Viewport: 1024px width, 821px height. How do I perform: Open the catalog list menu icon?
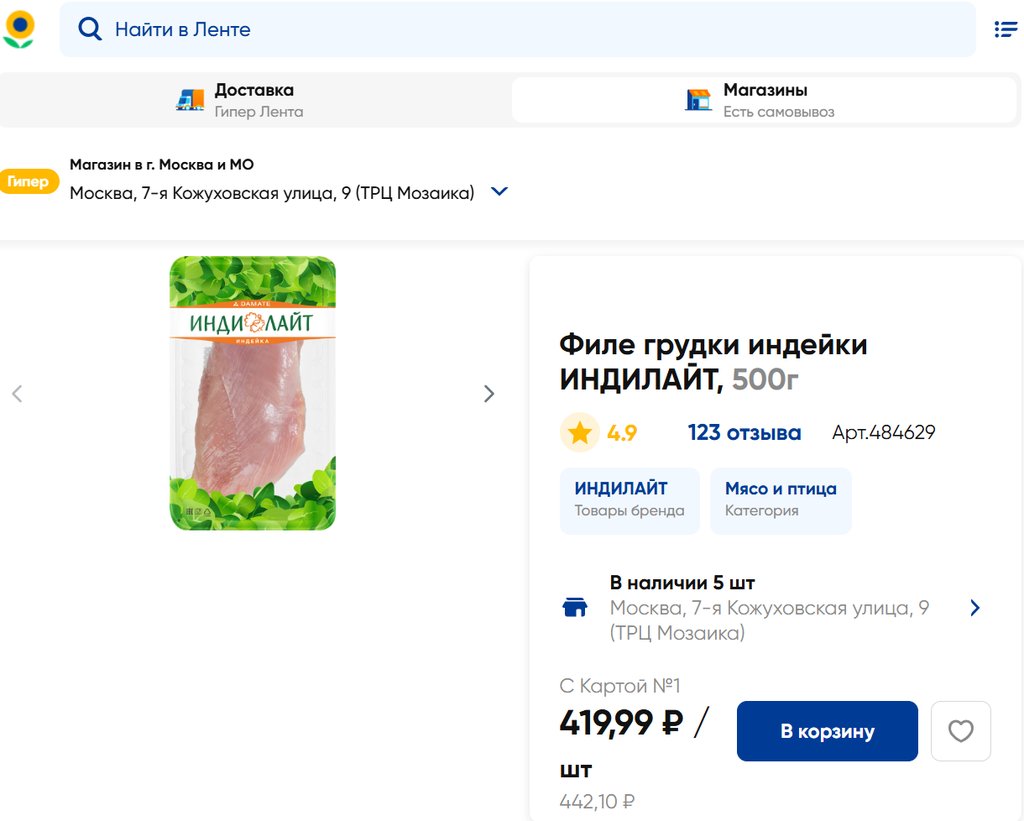(x=1005, y=30)
